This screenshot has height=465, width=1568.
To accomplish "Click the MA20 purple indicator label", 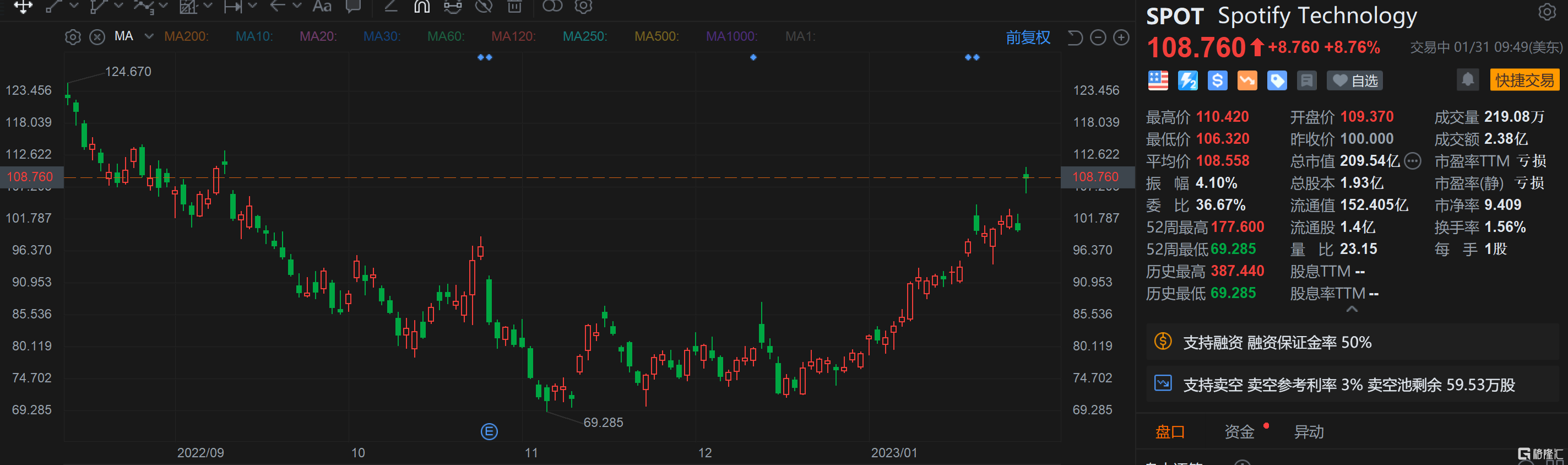I will [x=318, y=36].
